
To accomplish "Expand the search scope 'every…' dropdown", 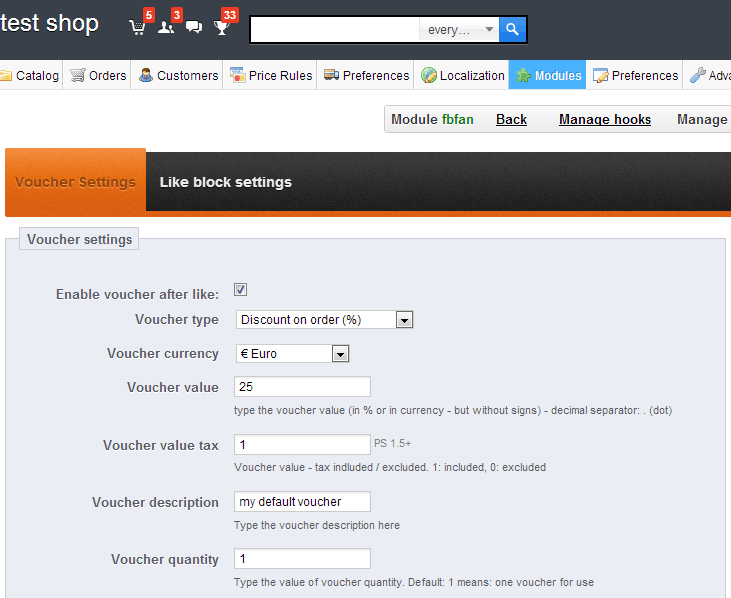I will [459, 30].
